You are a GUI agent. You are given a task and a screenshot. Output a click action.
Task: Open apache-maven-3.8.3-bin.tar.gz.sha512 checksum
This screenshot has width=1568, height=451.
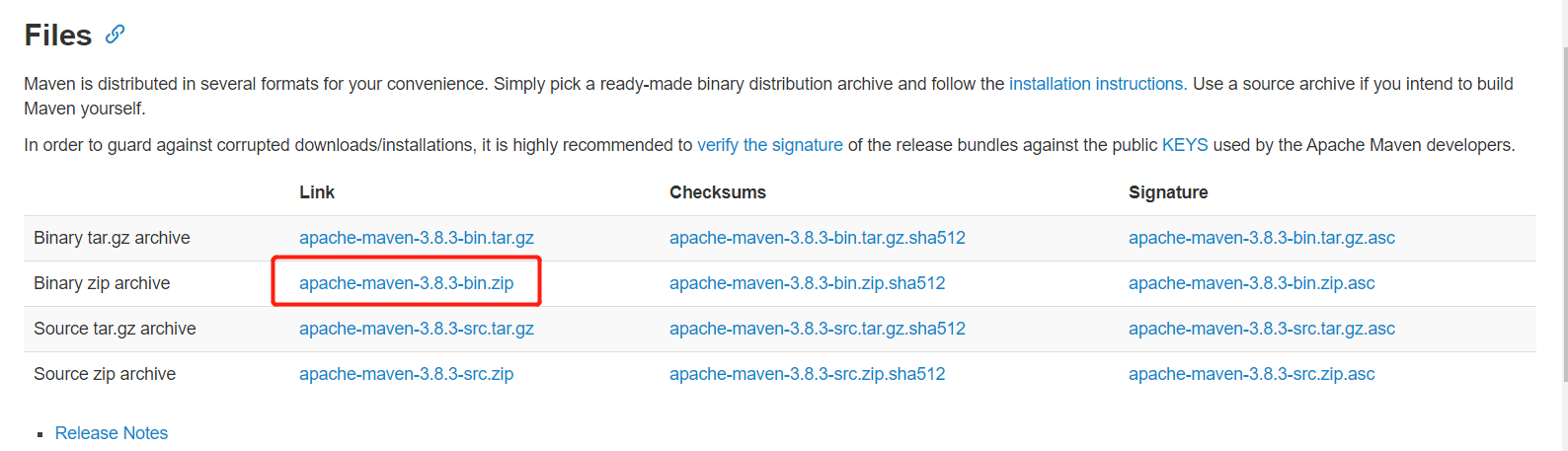[x=818, y=238]
